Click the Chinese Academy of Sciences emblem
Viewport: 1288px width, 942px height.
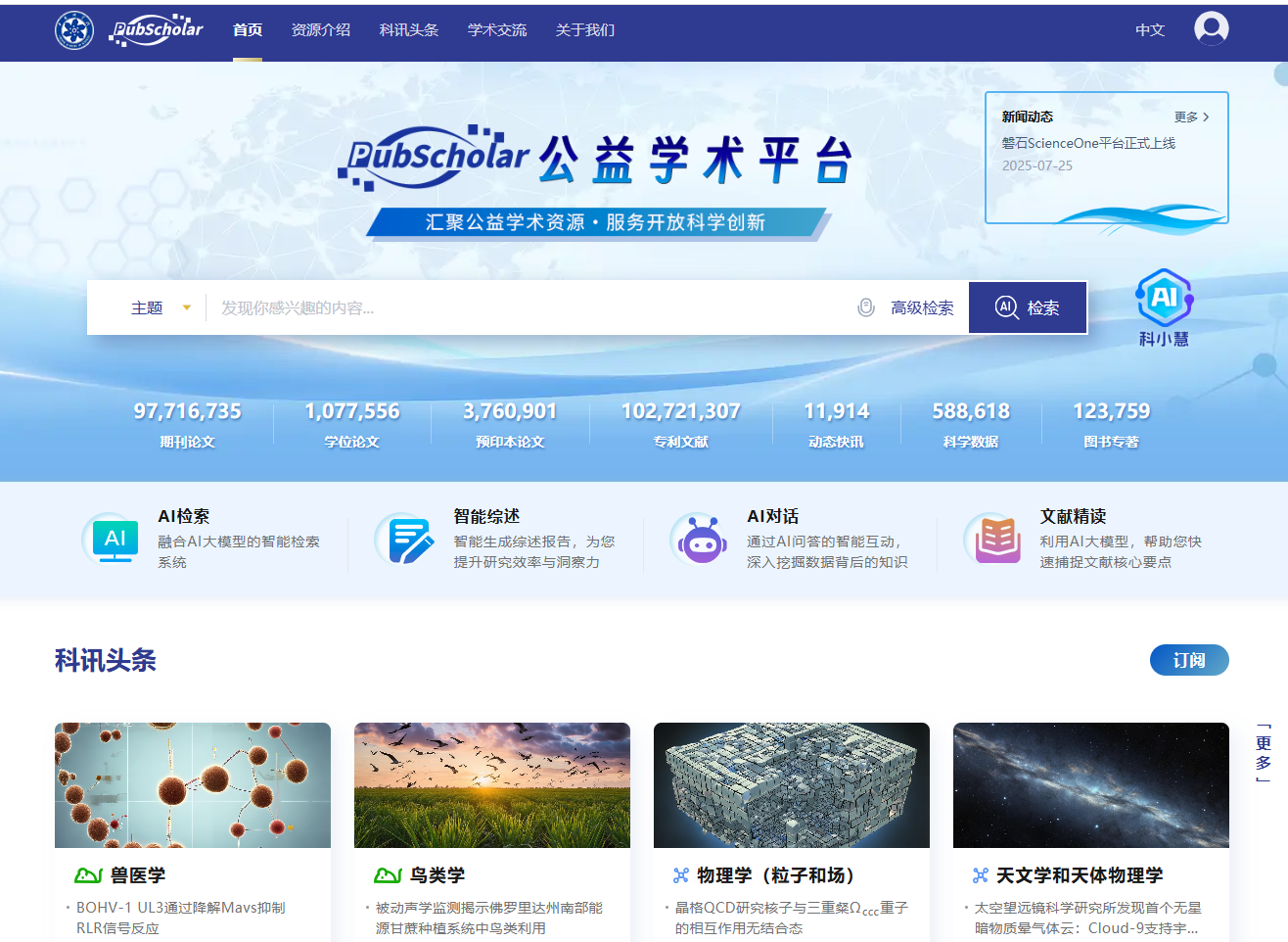click(74, 30)
